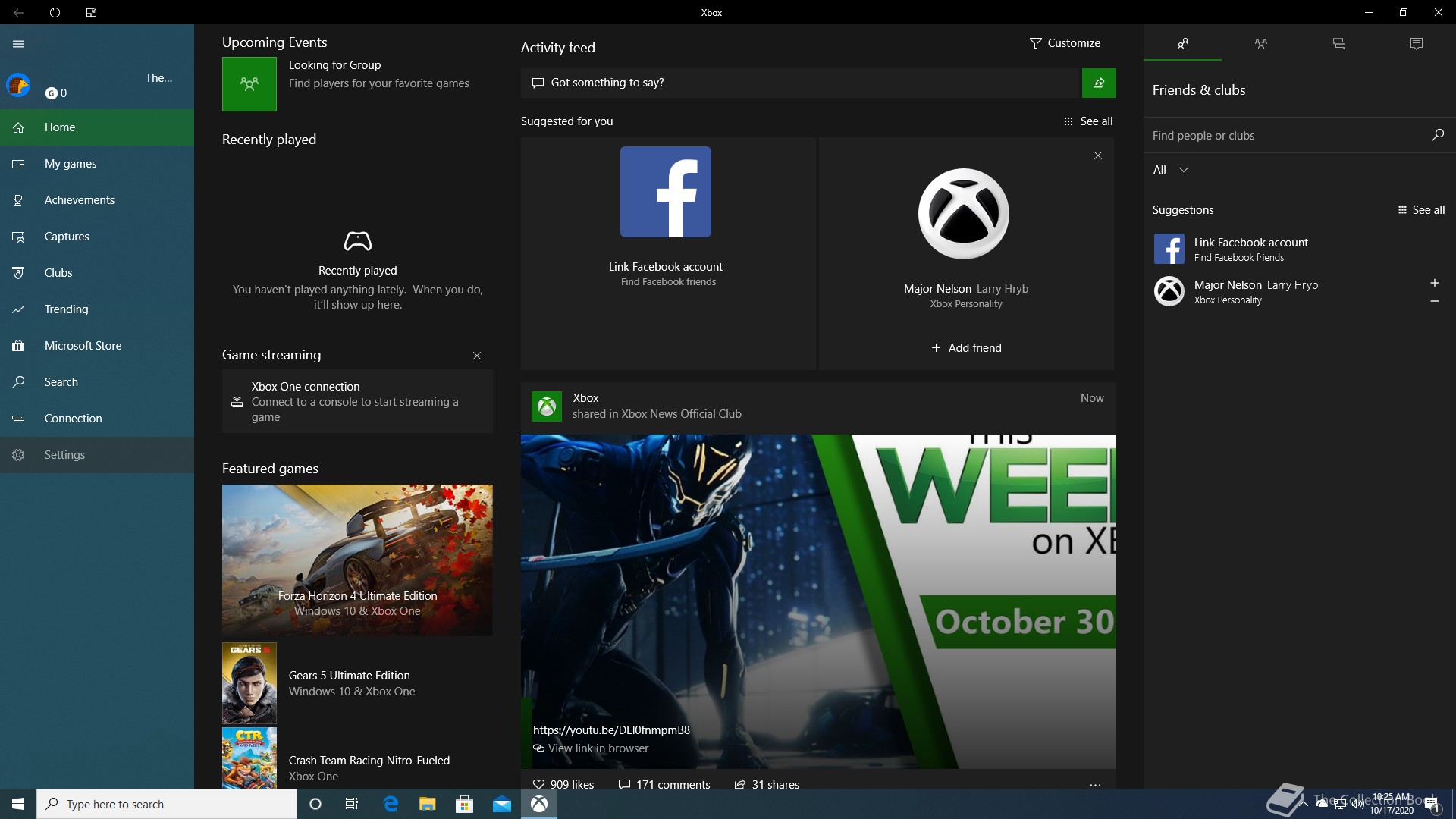The width and height of the screenshot is (1456, 819).
Task: Open the 171 comments on post
Action: click(664, 784)
